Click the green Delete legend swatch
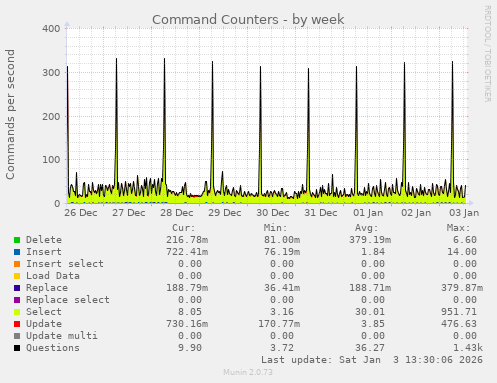The width and height of the screenshot is (497, 383). point(17,240)
